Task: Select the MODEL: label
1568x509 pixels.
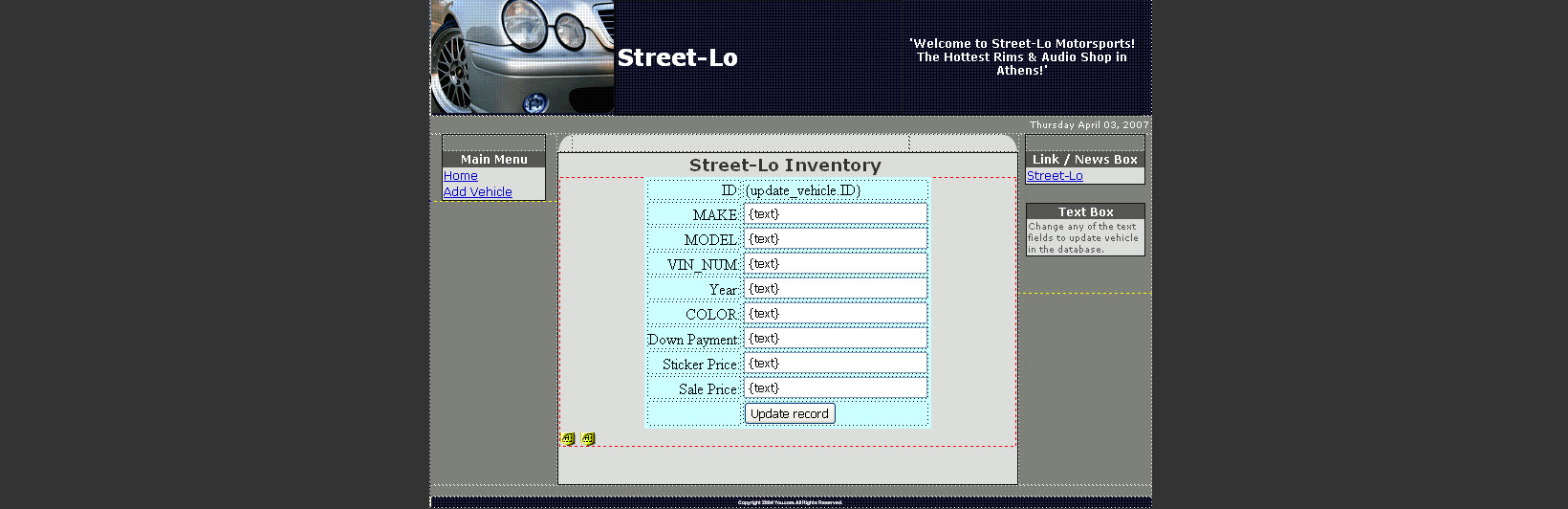Action: tap(711, 240)
